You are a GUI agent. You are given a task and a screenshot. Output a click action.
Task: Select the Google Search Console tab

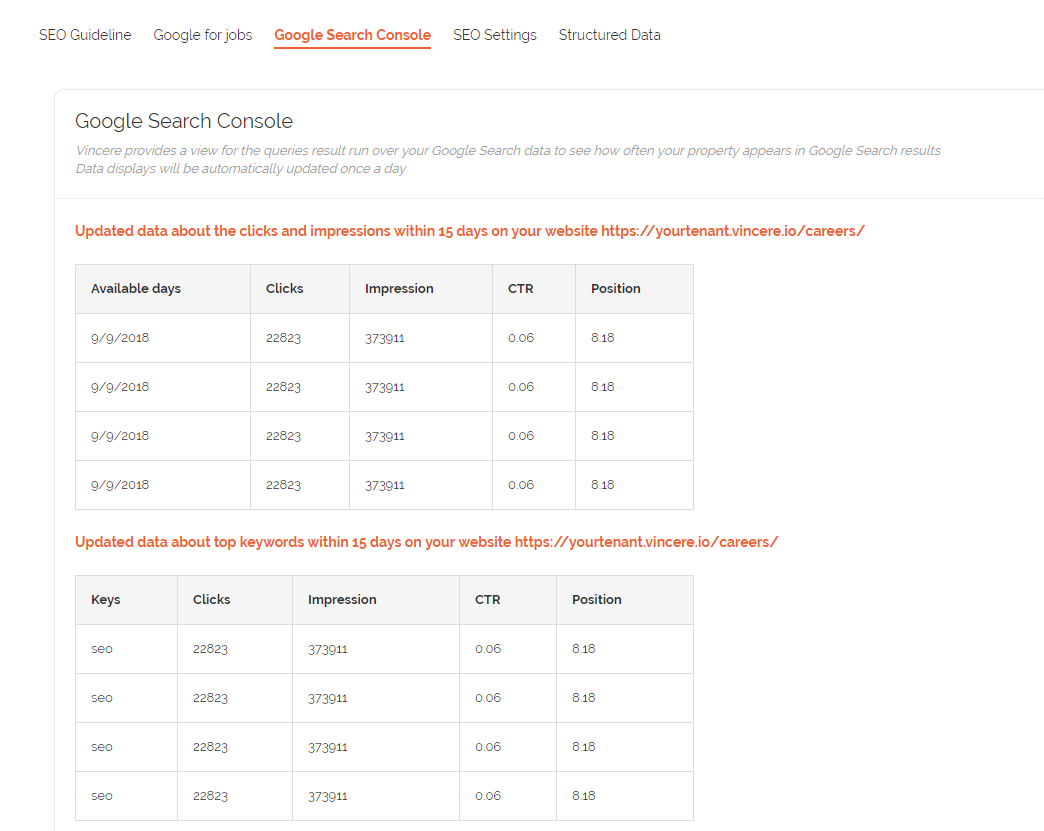(x=352, y=35)
